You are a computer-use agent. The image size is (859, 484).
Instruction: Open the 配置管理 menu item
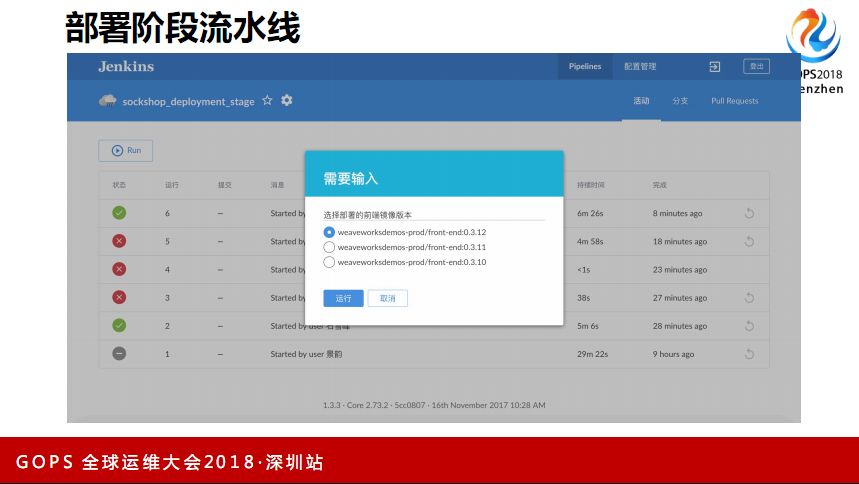(640, 66)
